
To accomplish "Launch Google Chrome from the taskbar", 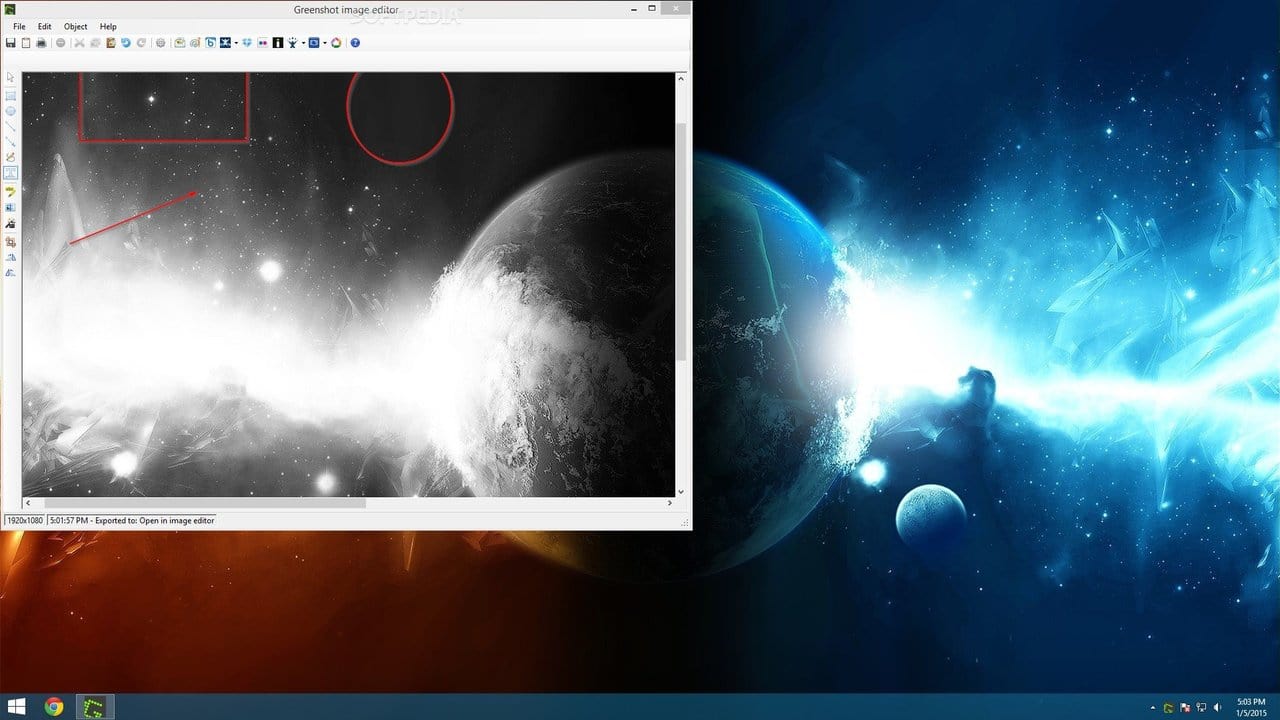I will tap(54, 706).
